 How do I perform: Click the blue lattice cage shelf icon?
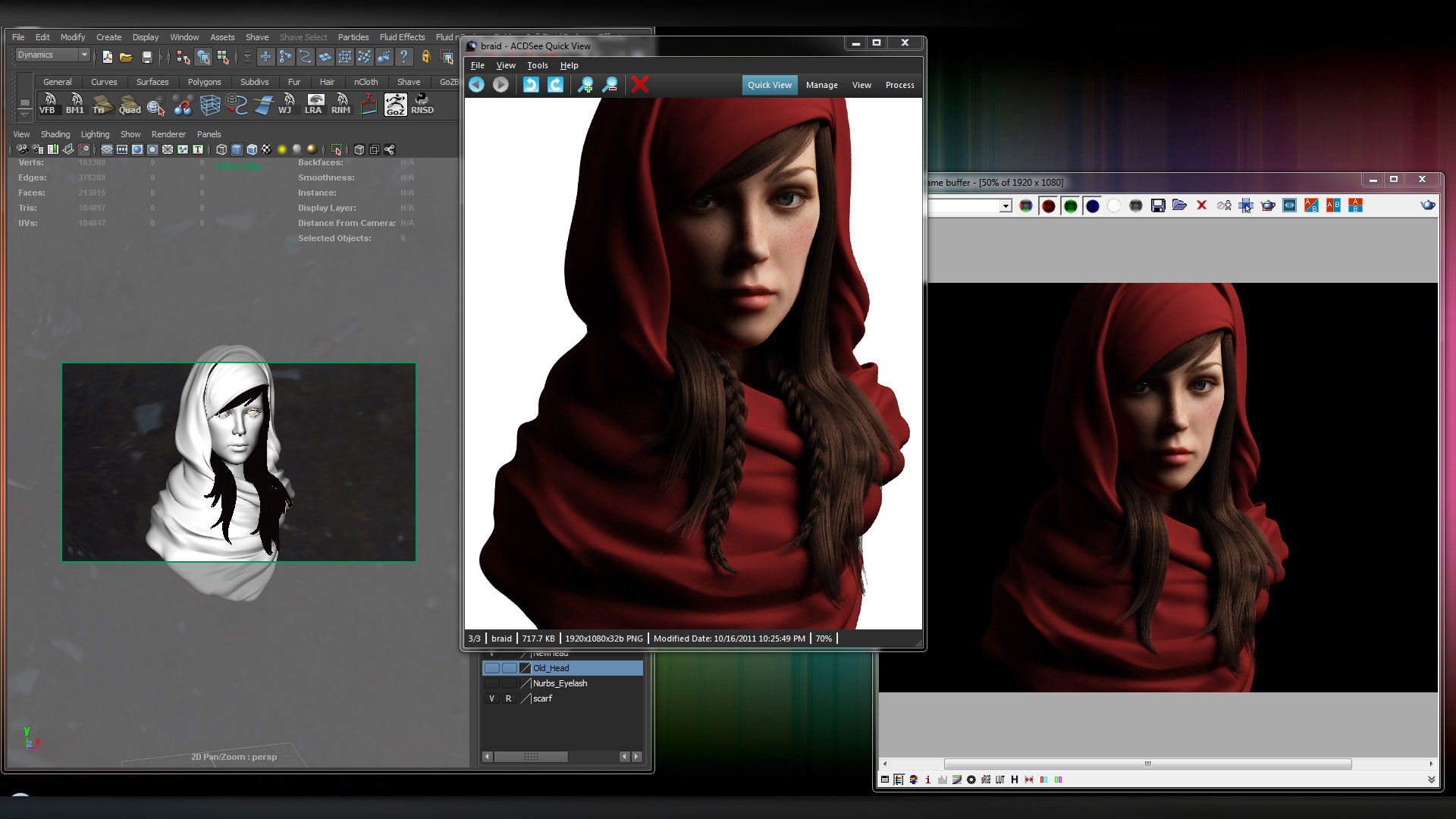point(210,104)
